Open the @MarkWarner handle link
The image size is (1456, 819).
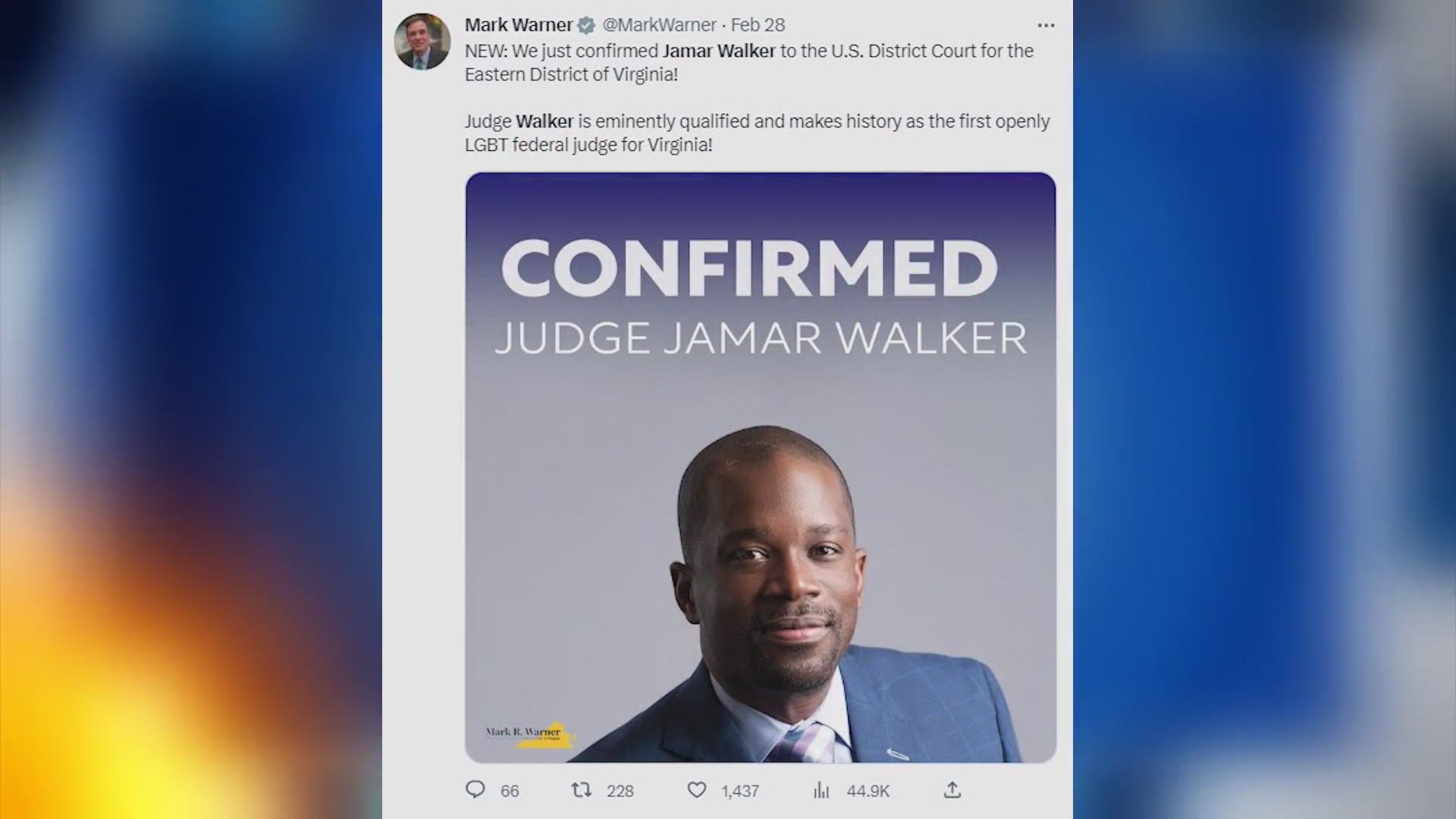659,25
